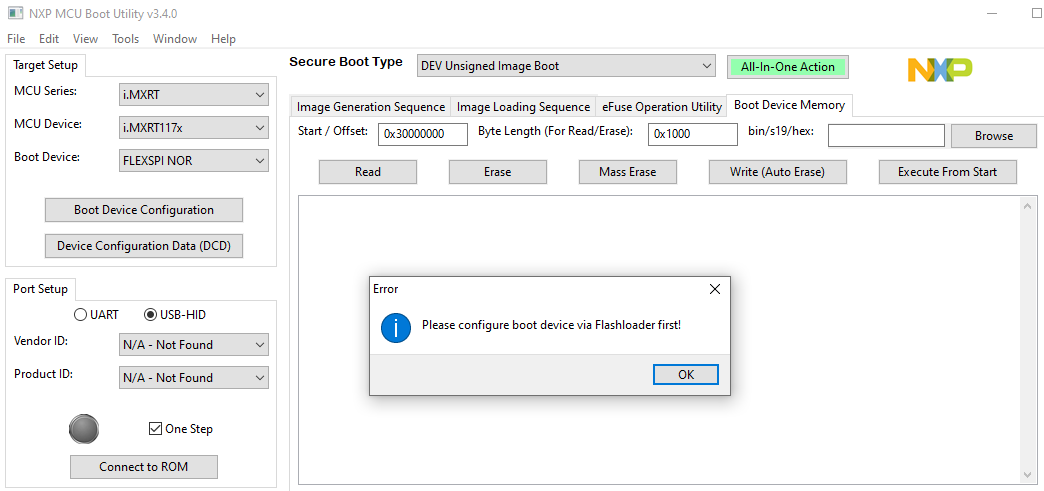1044x491 pixels.
Task: Click the Start / Offset address field
Action: point(423,134)
